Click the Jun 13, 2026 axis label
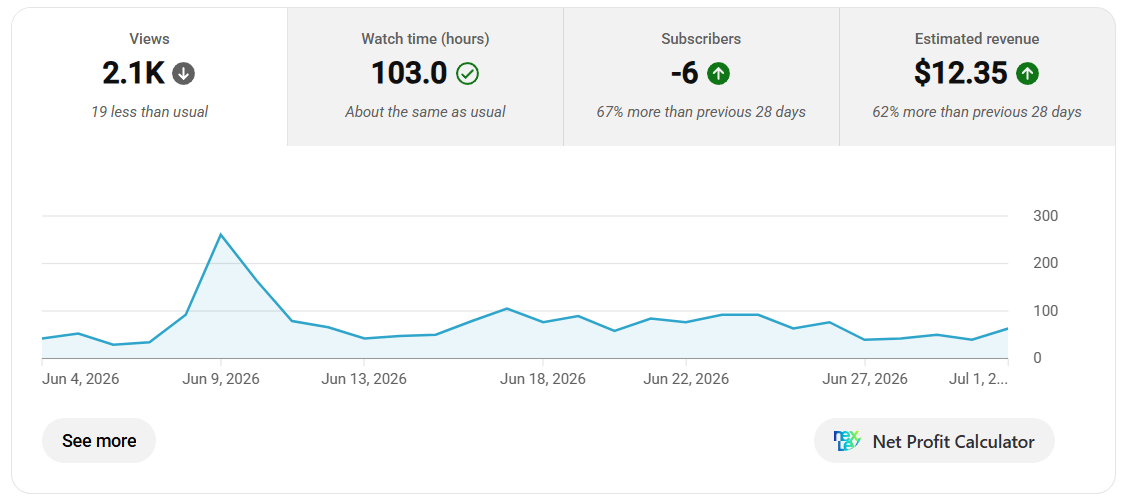 click(x=364, y=378)
